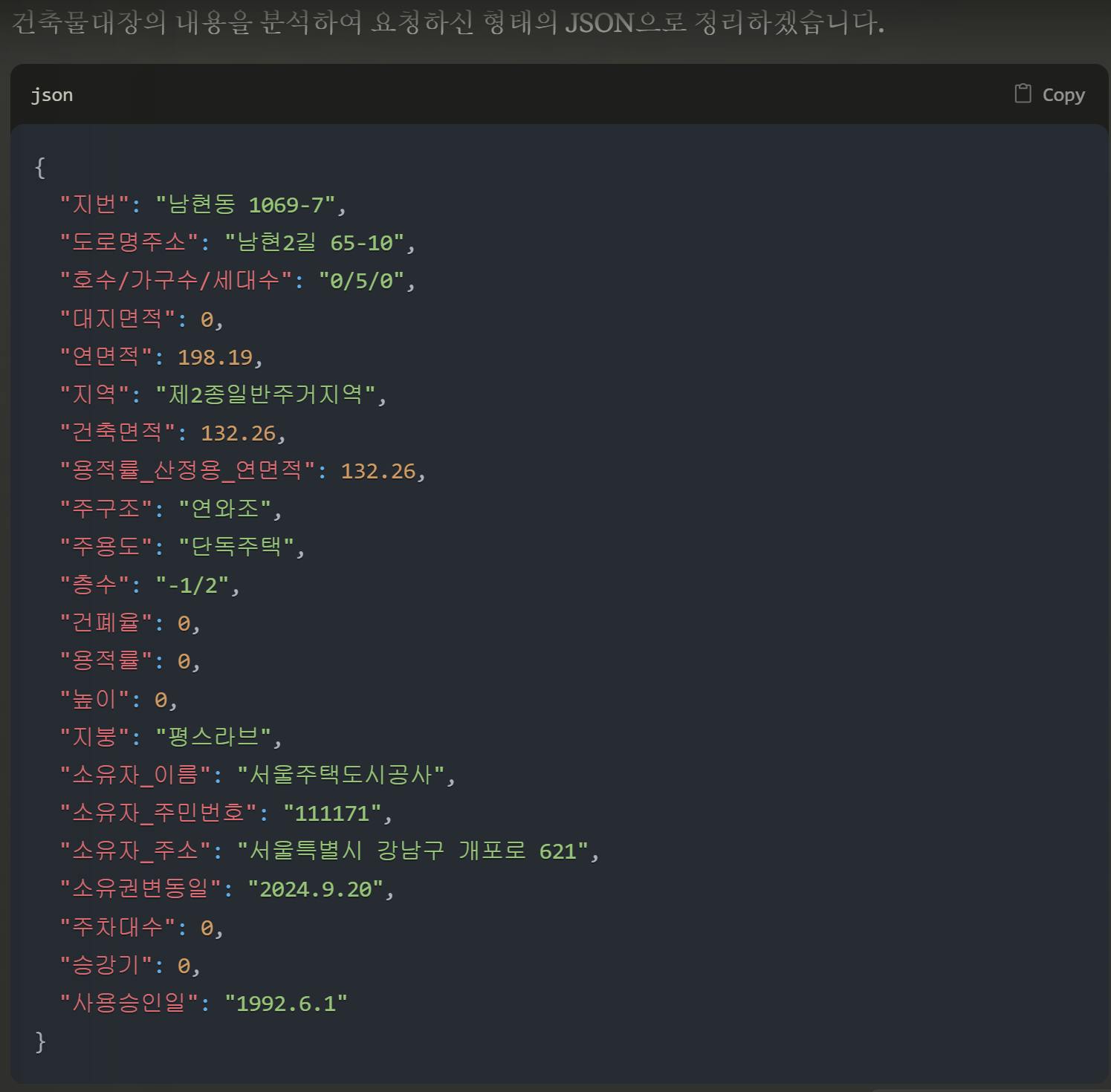1111x1092 pixels.
Task: Click the "건폐율" key
Action: tap(106, 623)
